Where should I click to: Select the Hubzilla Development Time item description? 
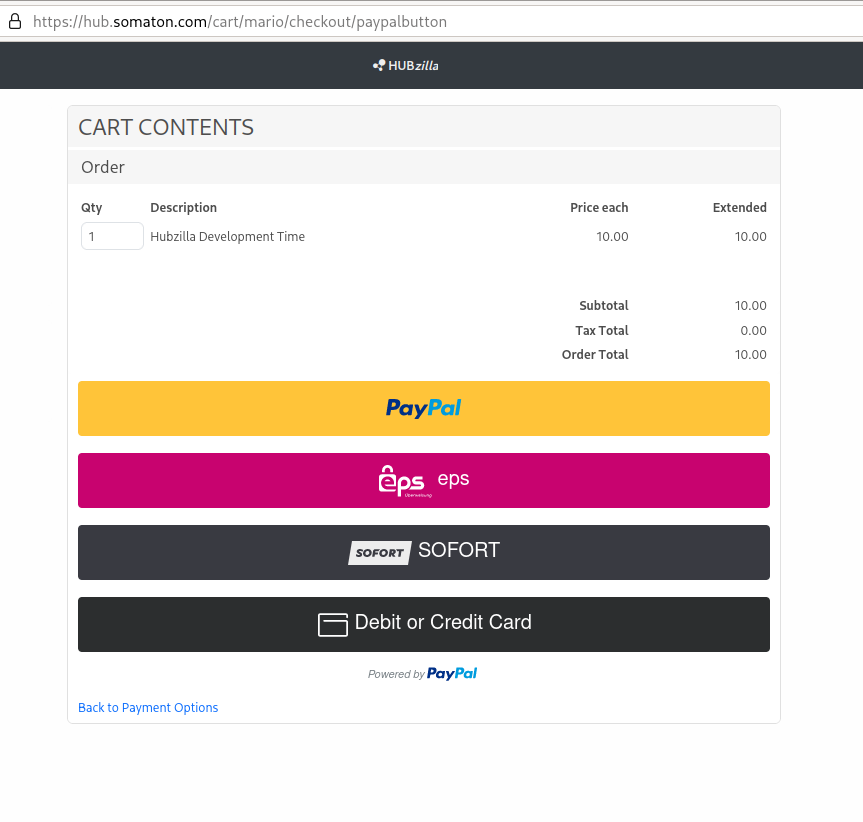point(227,237)
